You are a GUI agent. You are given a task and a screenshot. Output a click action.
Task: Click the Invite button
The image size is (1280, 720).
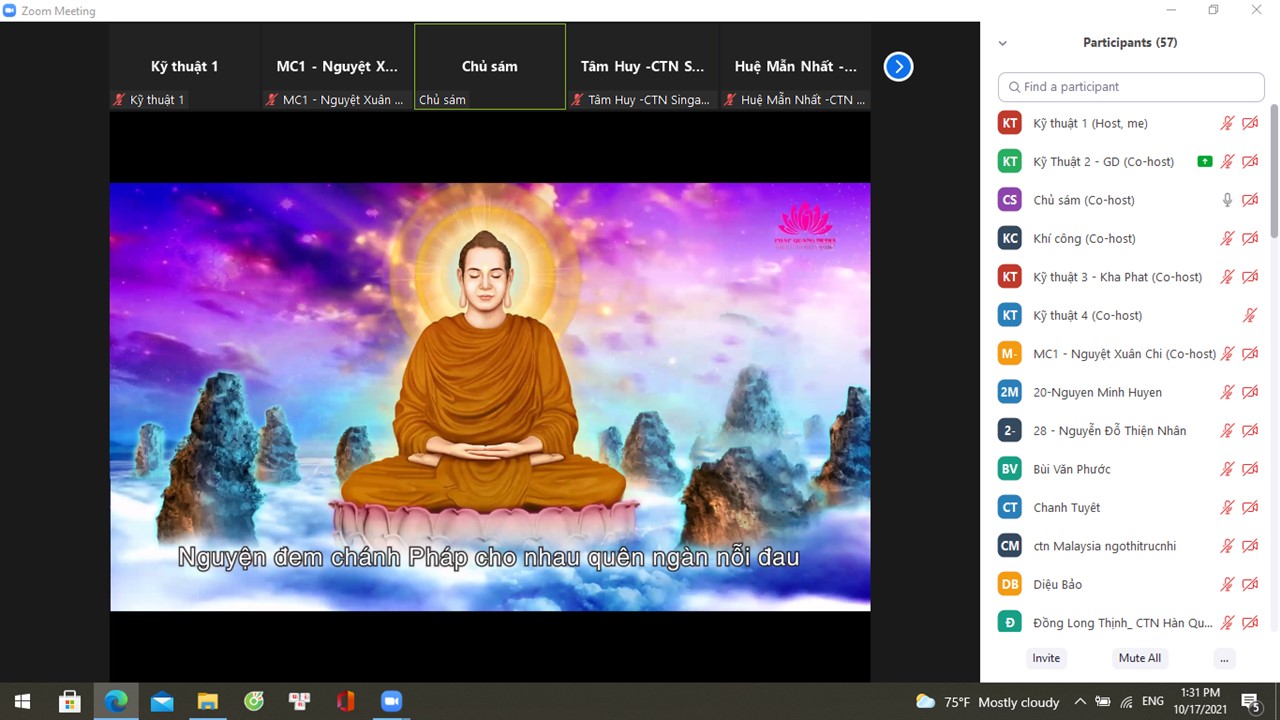(1046, 658)
